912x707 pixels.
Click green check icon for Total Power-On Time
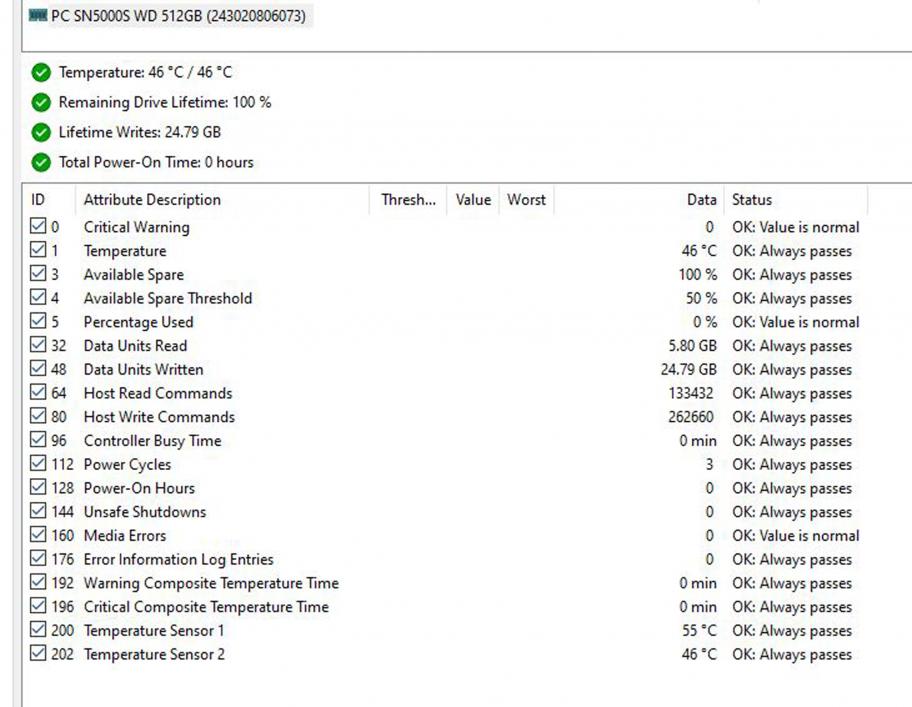[41, 162]
